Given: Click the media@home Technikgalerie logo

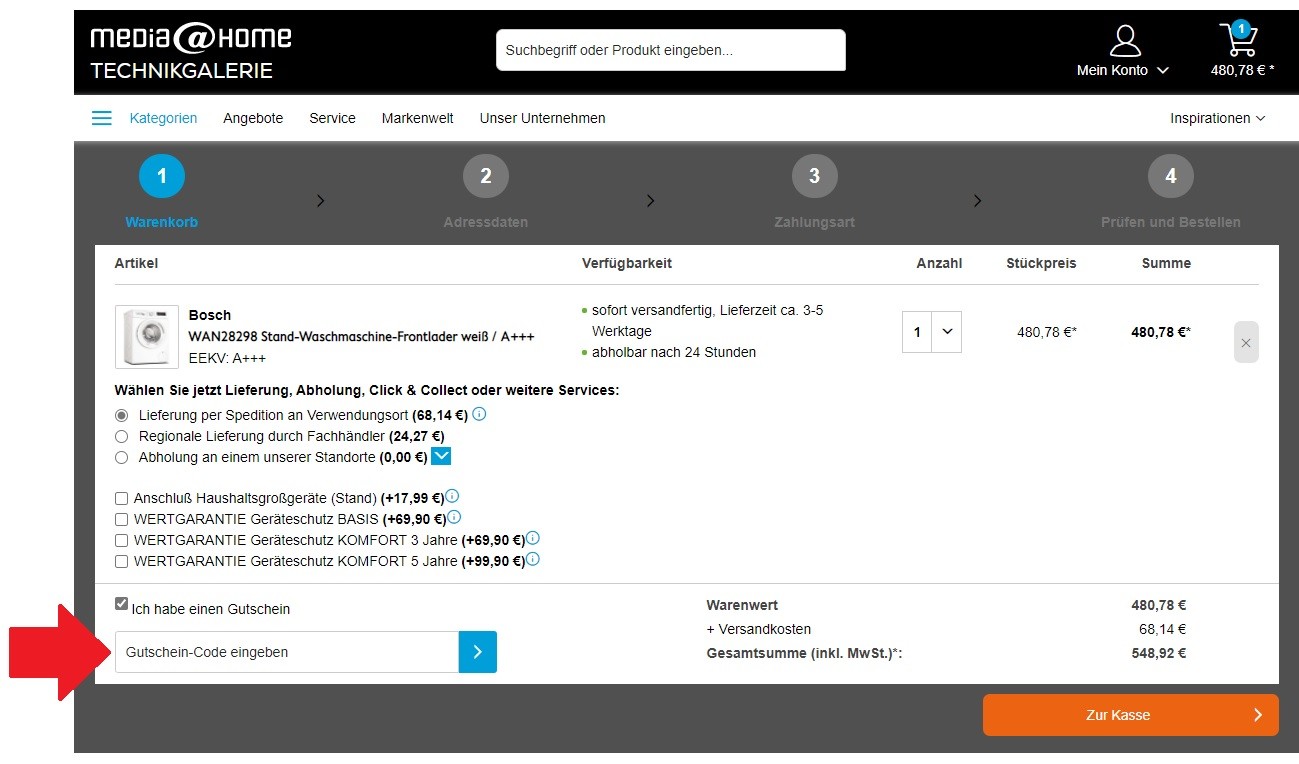Looking at the screenshot, I should (191, 52).
